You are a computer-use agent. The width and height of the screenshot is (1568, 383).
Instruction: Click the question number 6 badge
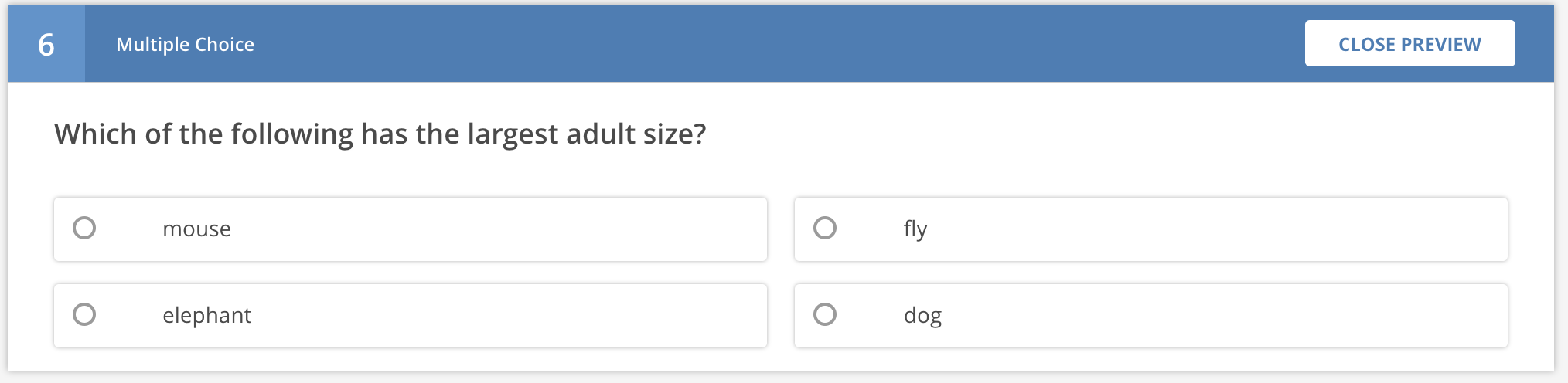pos(46,44)
